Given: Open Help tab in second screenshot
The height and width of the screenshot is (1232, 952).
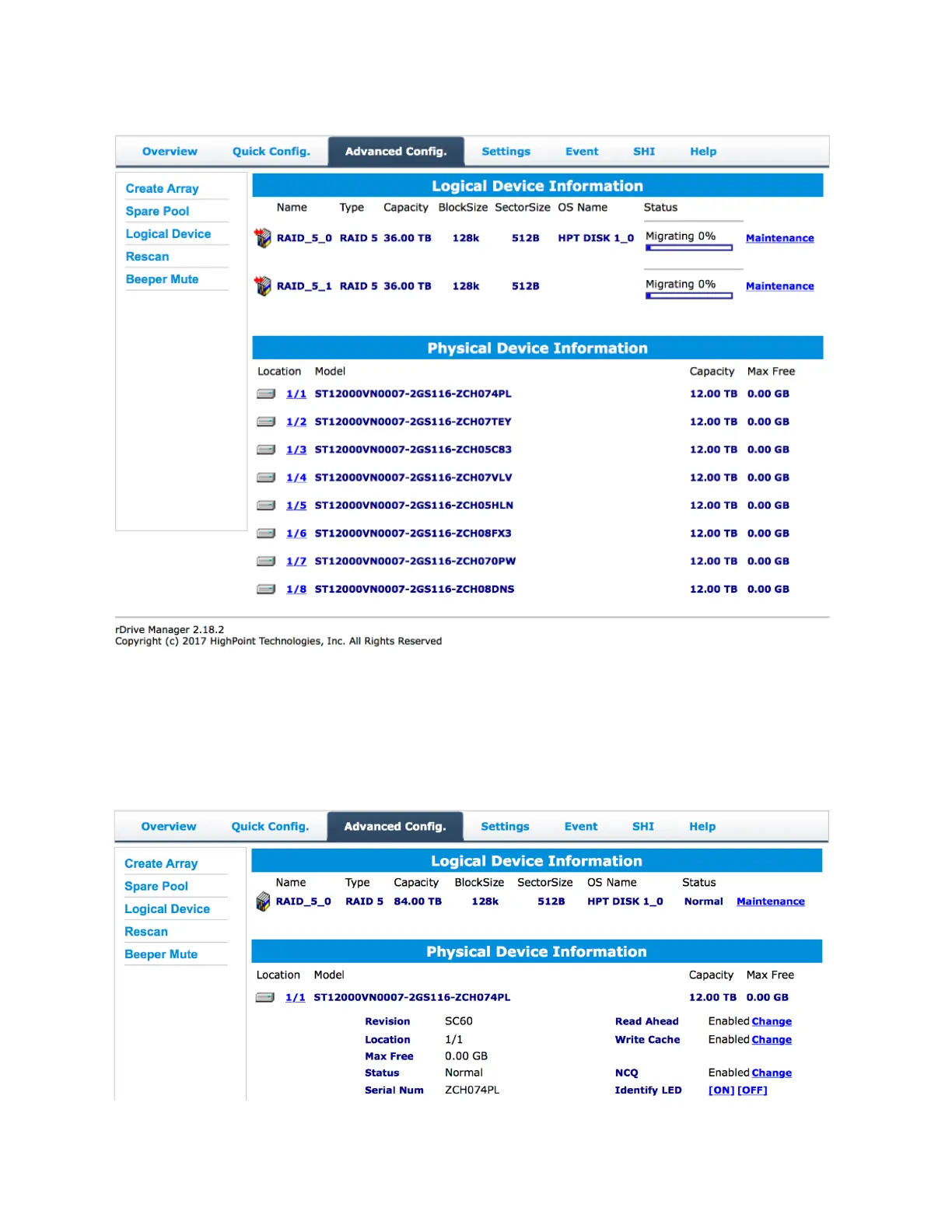Looking at the screenshot, I should point(702,827).
